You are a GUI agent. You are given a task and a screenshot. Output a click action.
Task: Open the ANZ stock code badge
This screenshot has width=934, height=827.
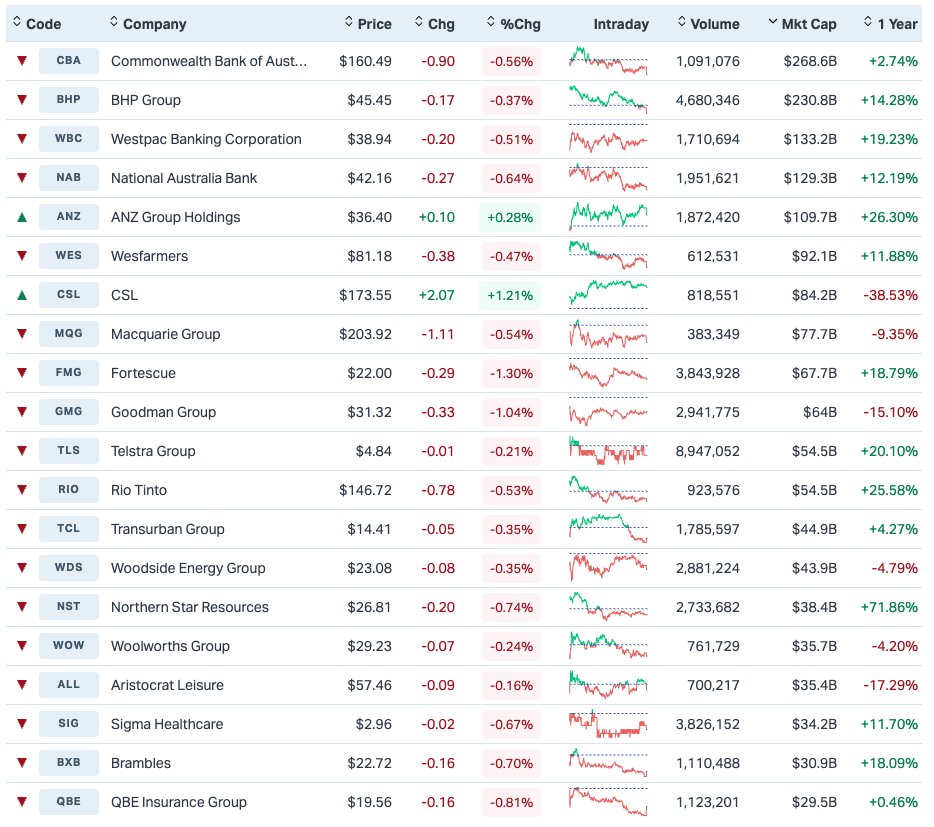tap(69, 217)
